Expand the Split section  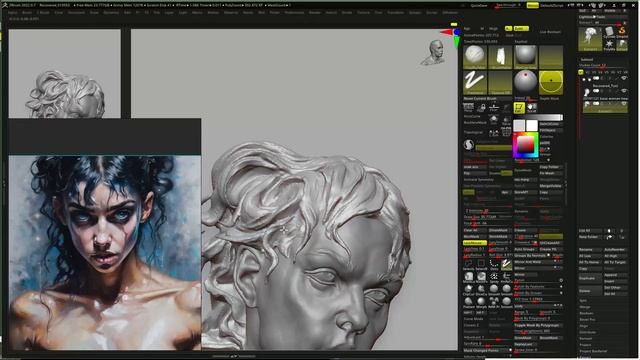(x=584, y=300)
